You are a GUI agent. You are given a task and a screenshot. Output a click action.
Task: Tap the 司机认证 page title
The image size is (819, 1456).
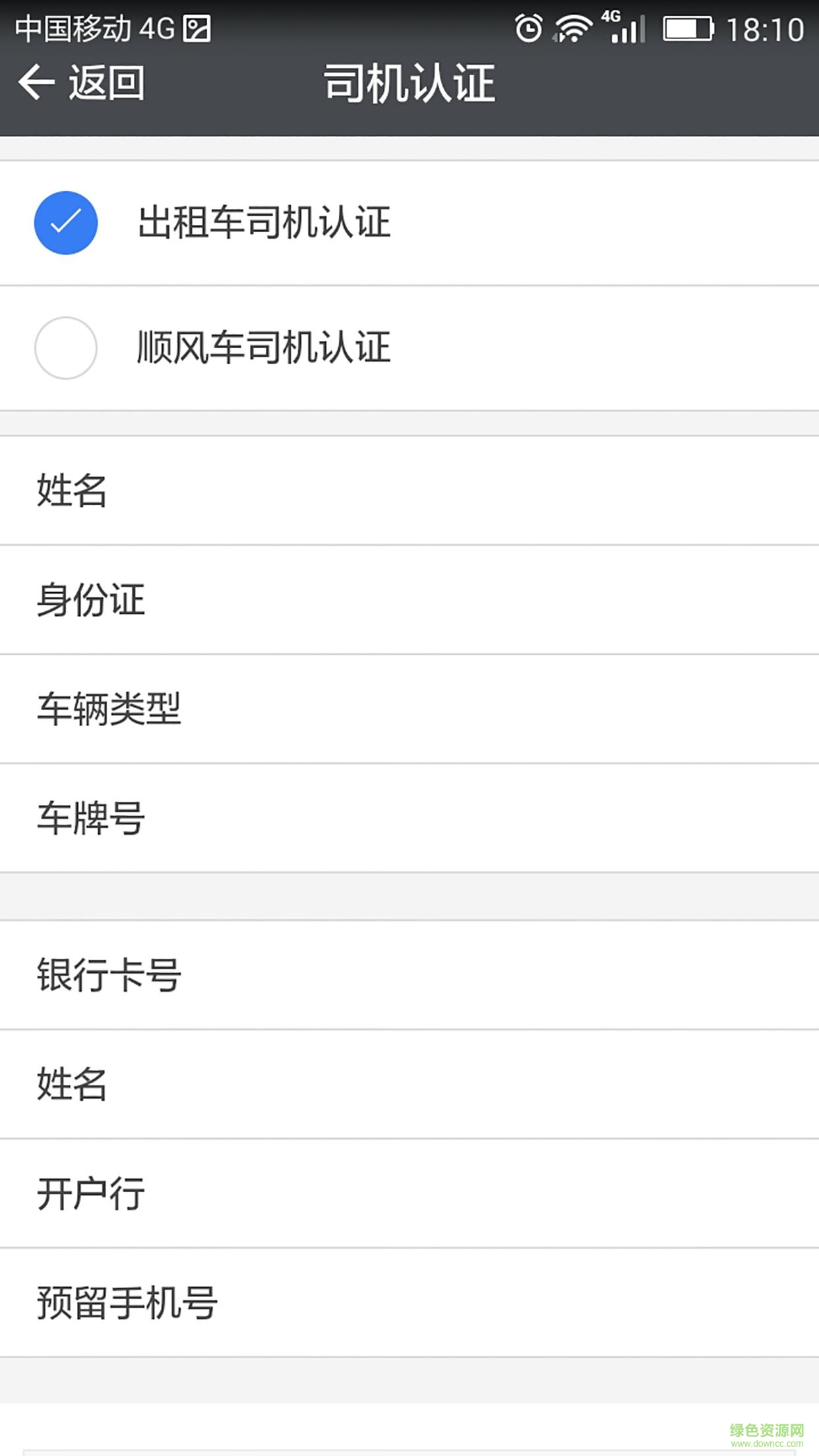tap(409, 83)
